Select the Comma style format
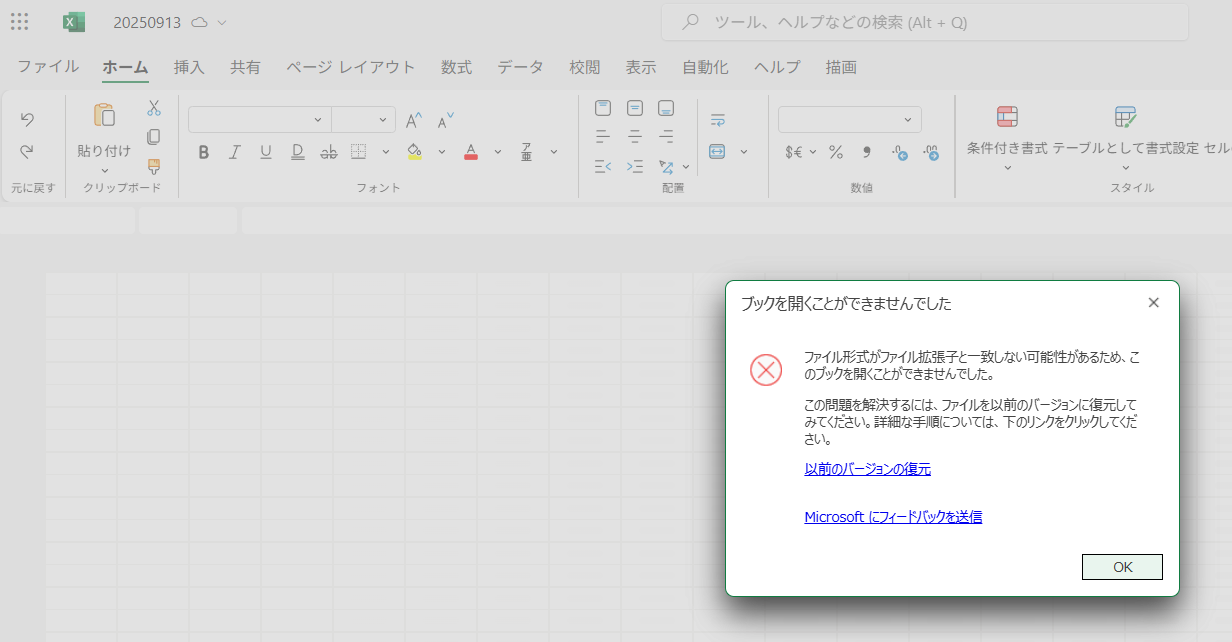 [866, 152]
